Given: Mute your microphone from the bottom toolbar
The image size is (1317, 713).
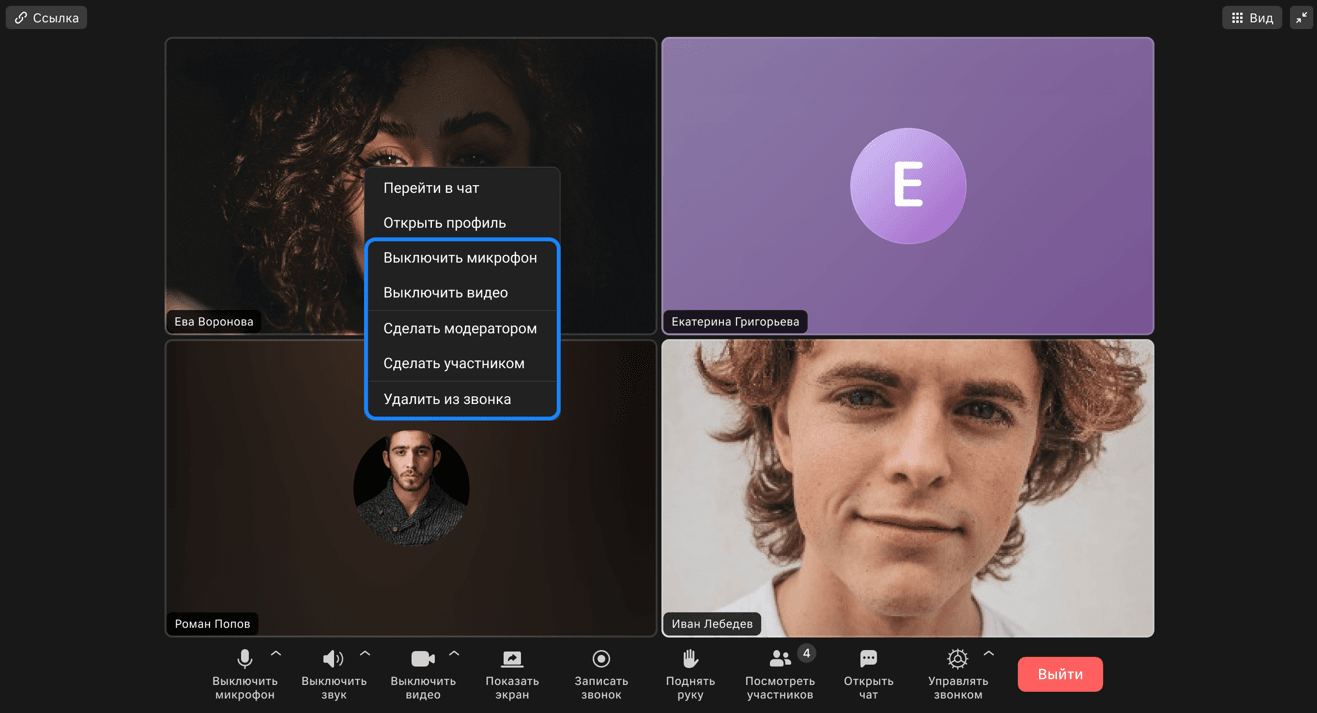Looking at the screenshot, I should [x=244, y=672].
